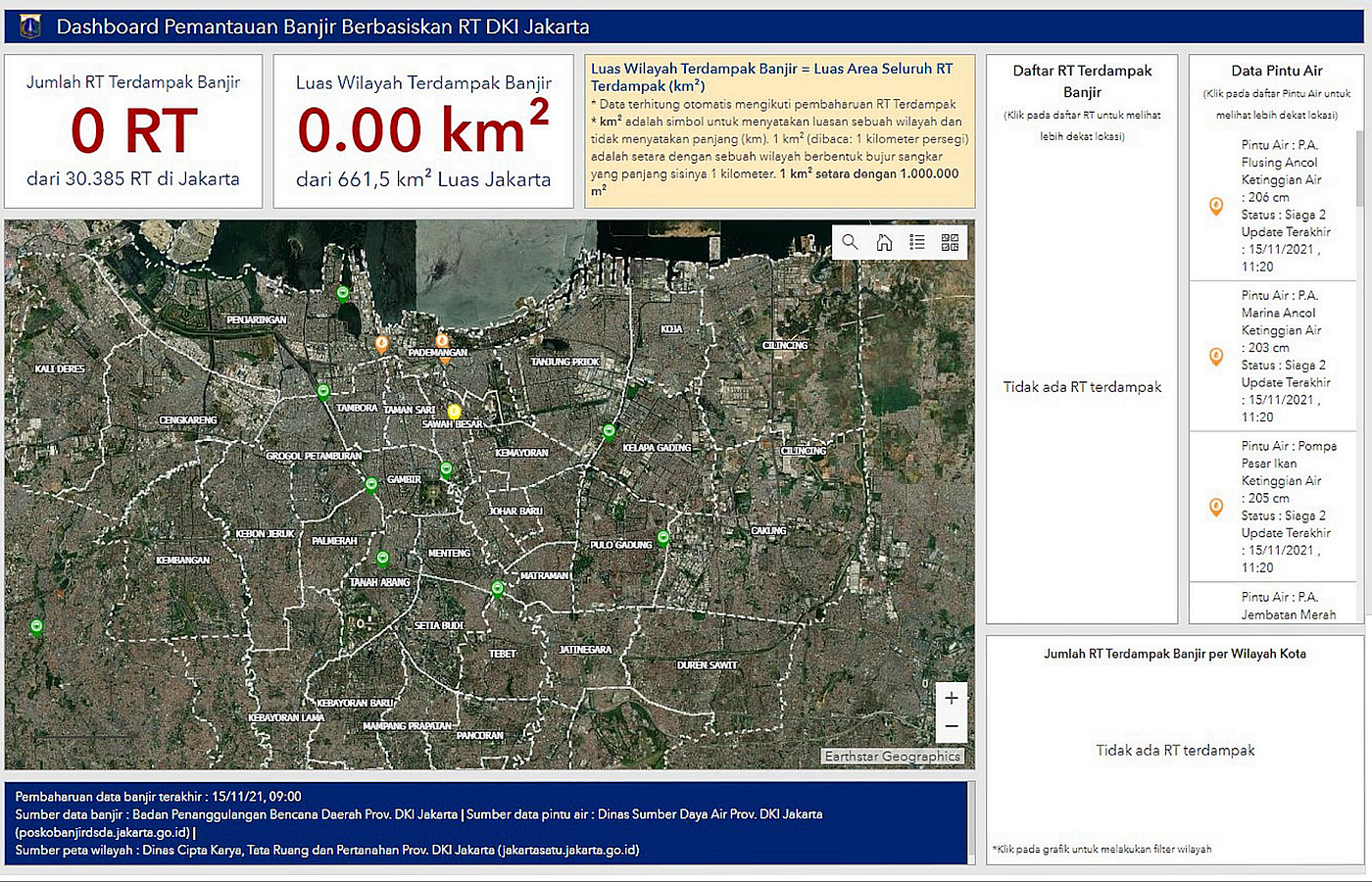This screenshot has height=882, width=1372.
Task: Select green marker north of Penjaringan
Action: point(343,293)
